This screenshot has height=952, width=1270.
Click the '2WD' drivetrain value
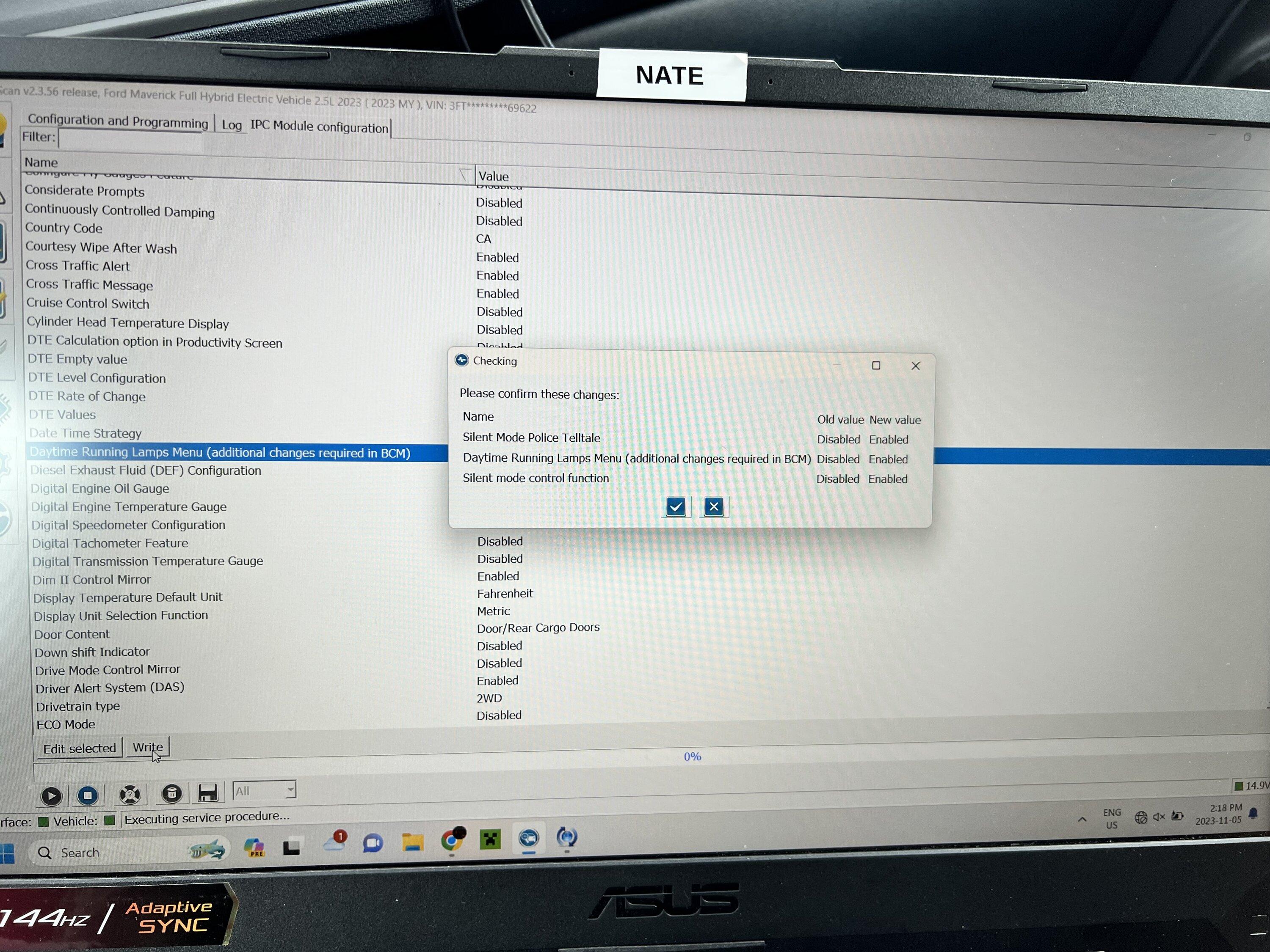tap(489, 699)
